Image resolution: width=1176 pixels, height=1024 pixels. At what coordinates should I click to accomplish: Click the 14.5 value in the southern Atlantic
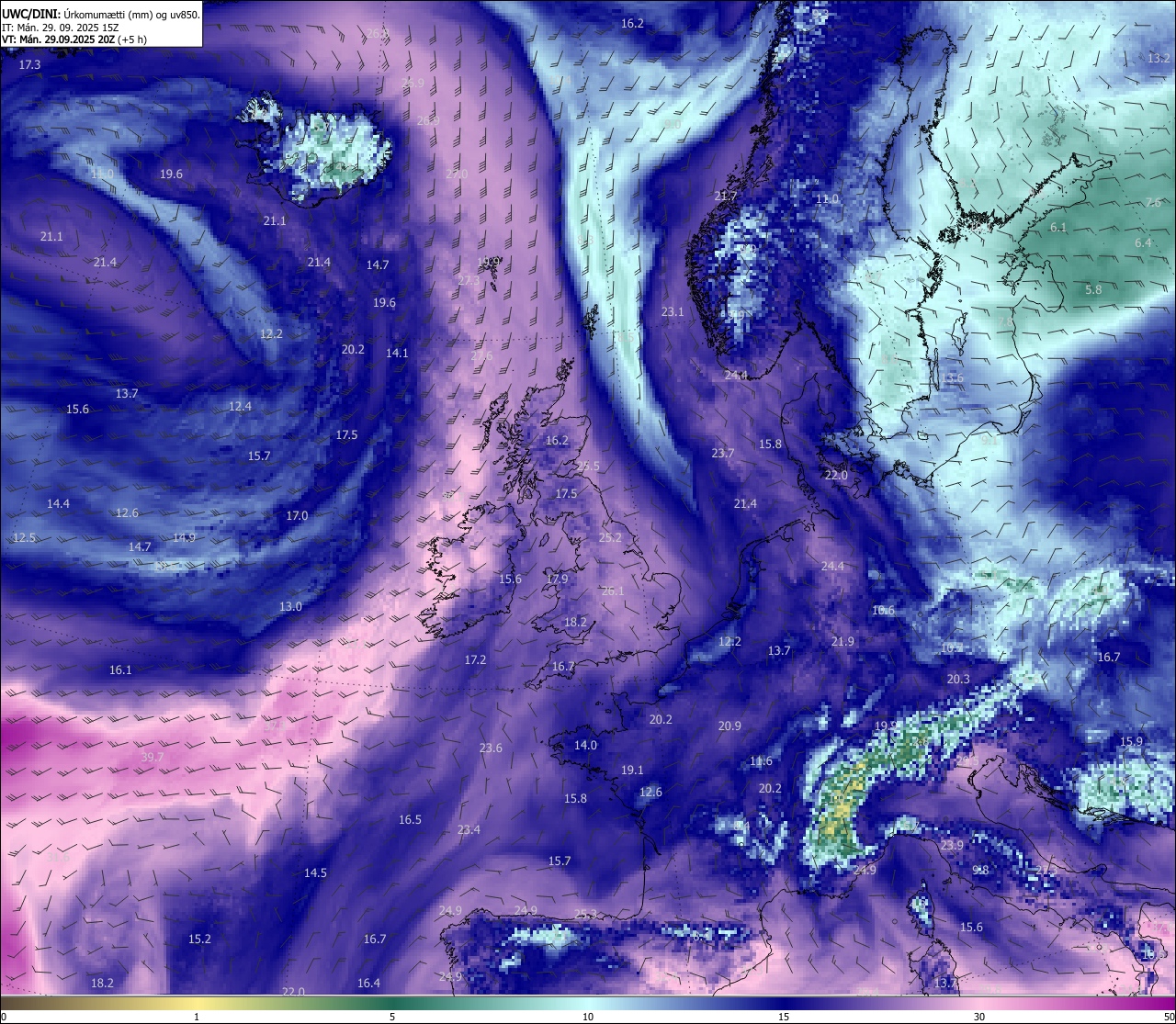point(315,873)
